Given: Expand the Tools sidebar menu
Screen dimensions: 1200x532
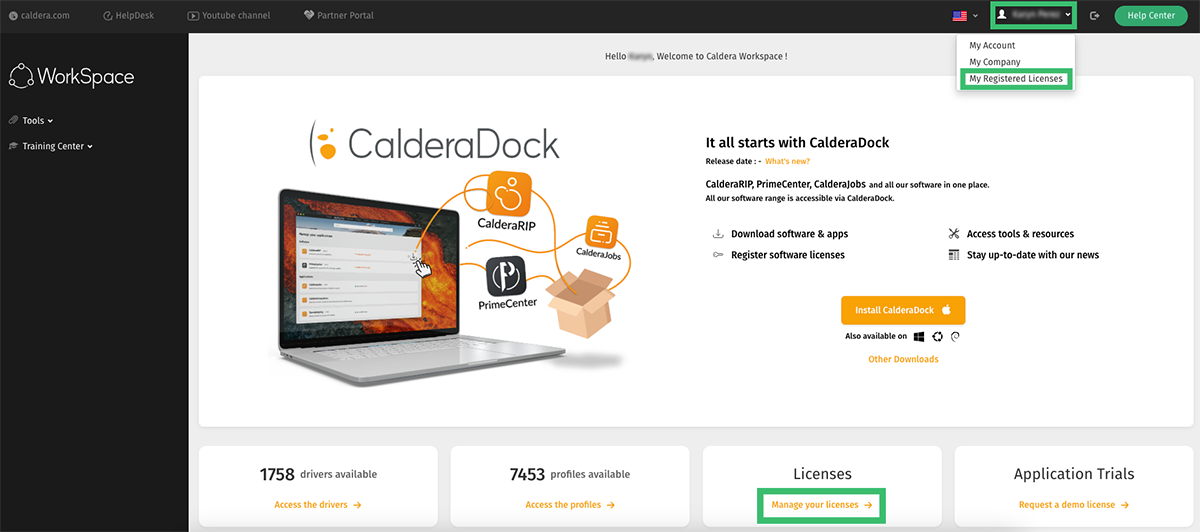Looking at the screenshot, I should click(x=31, y=120).
